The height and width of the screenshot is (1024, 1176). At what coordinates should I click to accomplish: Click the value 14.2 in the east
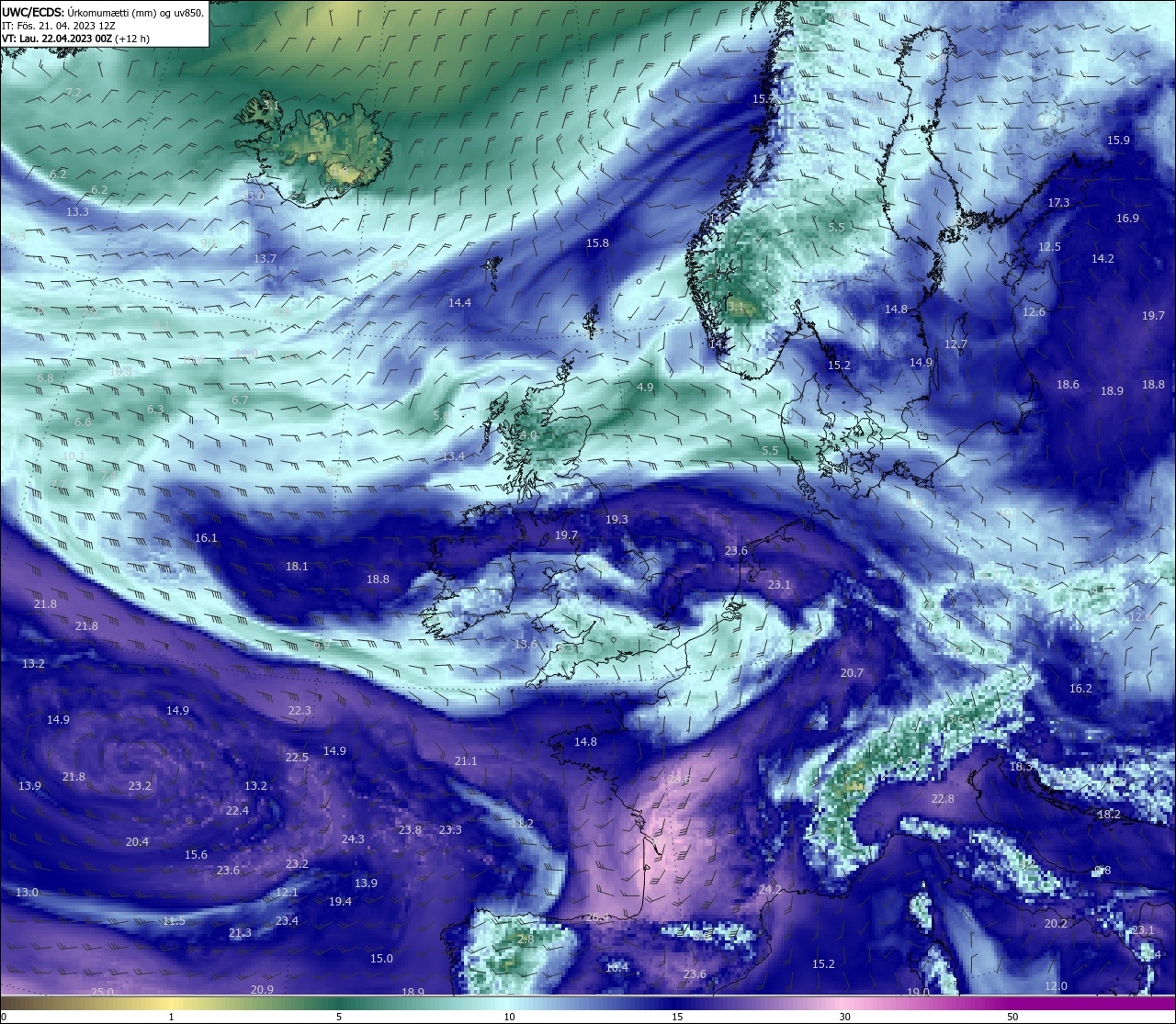coord(1102,259)
